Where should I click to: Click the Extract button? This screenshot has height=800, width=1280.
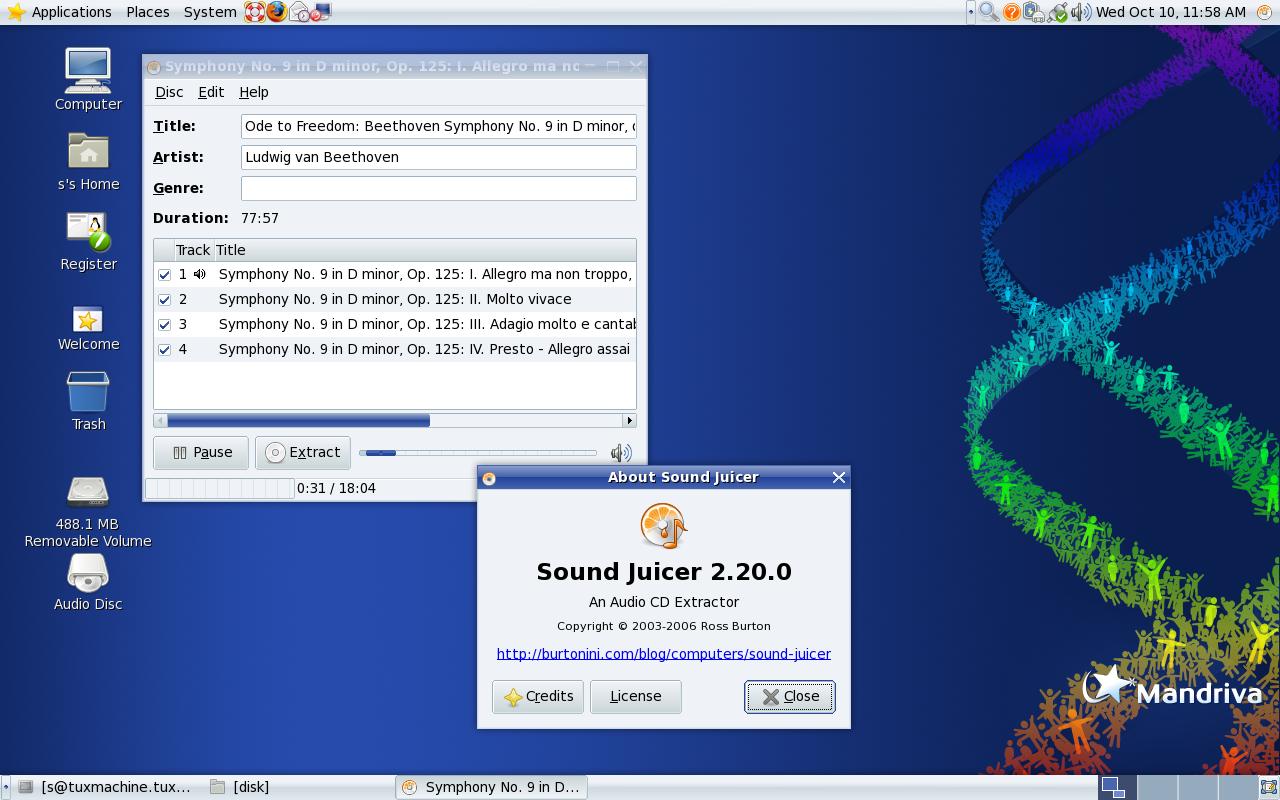[303, 452]
